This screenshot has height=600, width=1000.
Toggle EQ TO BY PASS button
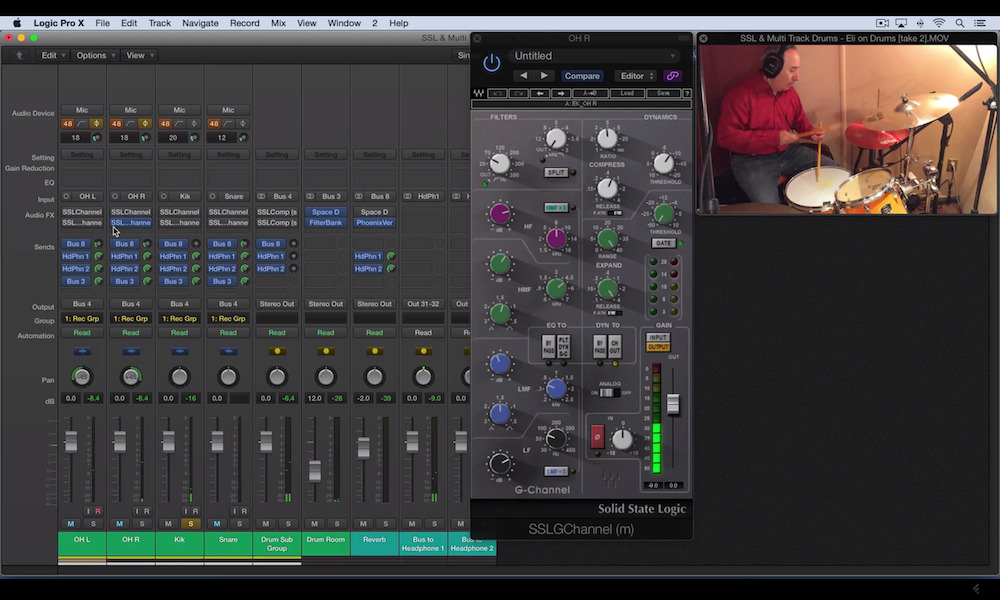point(548,348)
